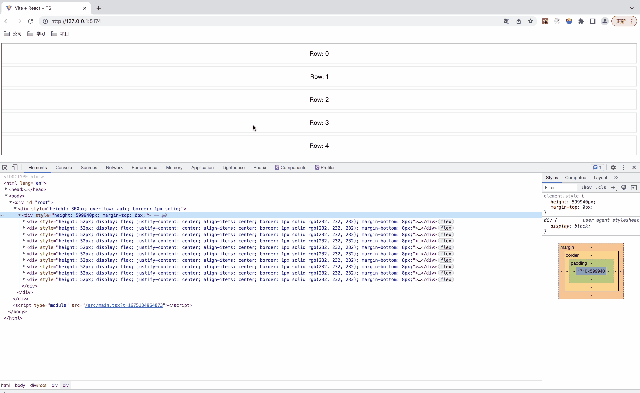The image size is (640, 393).
Task: Switch to the Console tab
Action: click(64, 167)
